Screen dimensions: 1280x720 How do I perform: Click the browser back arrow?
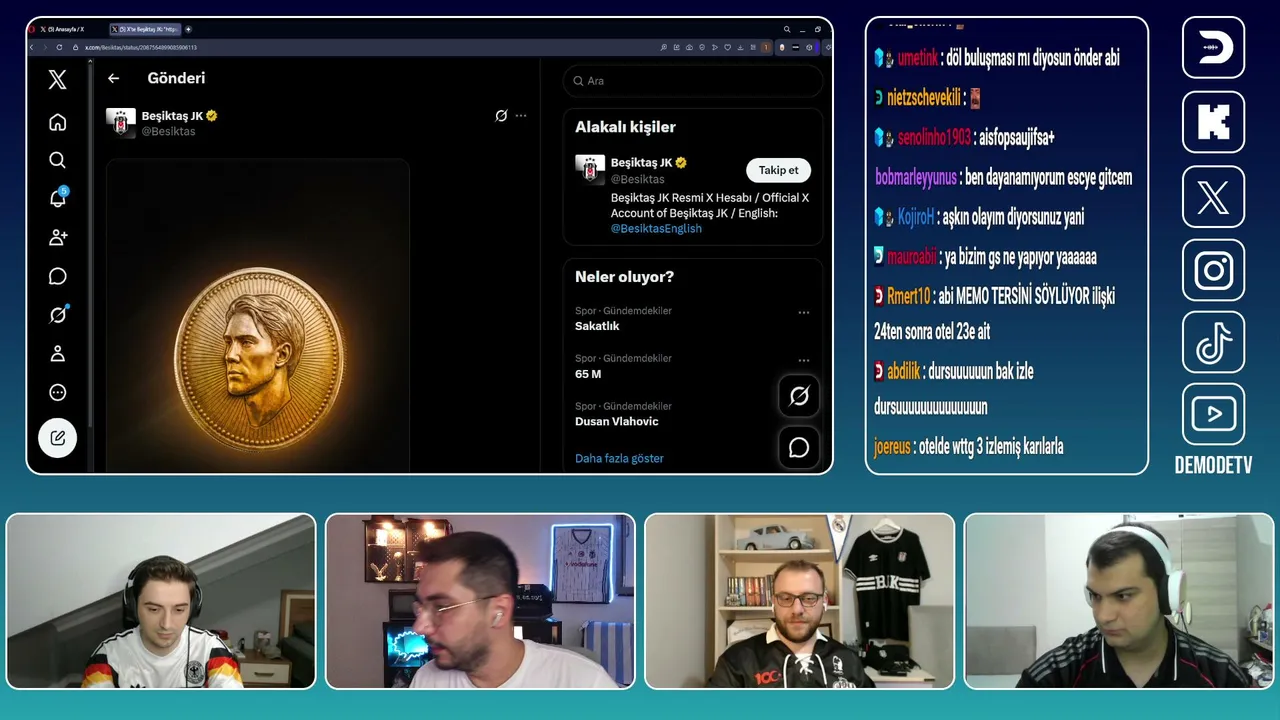pos(32,47)
